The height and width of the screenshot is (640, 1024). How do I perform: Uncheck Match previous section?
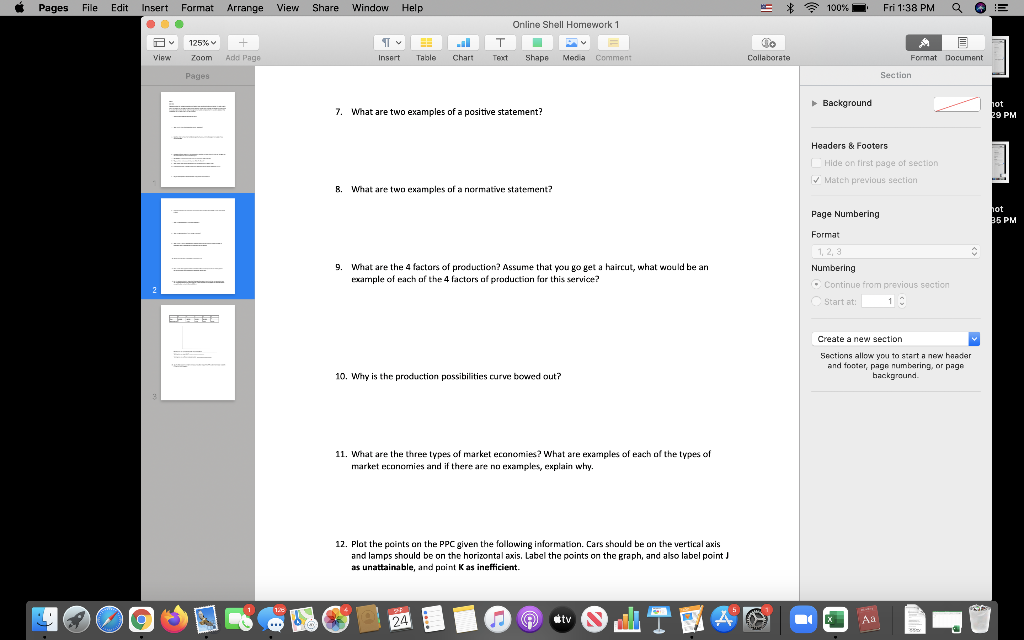817,180
